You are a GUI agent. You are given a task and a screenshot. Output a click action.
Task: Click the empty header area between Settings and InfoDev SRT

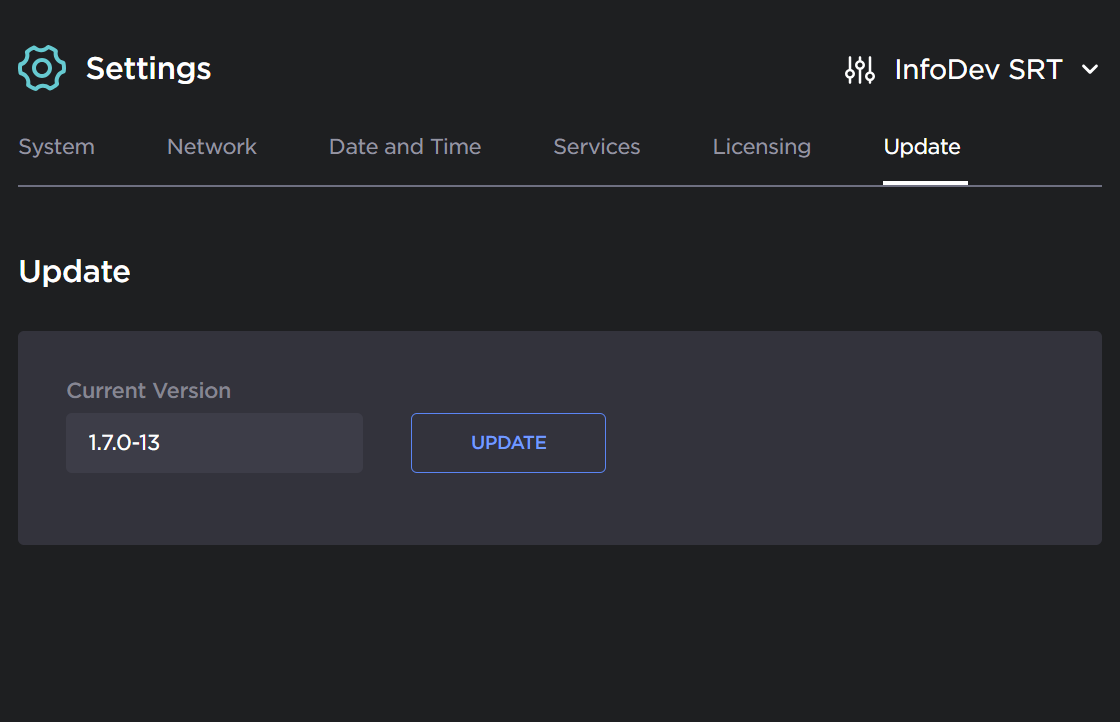[x=520, y=68]
